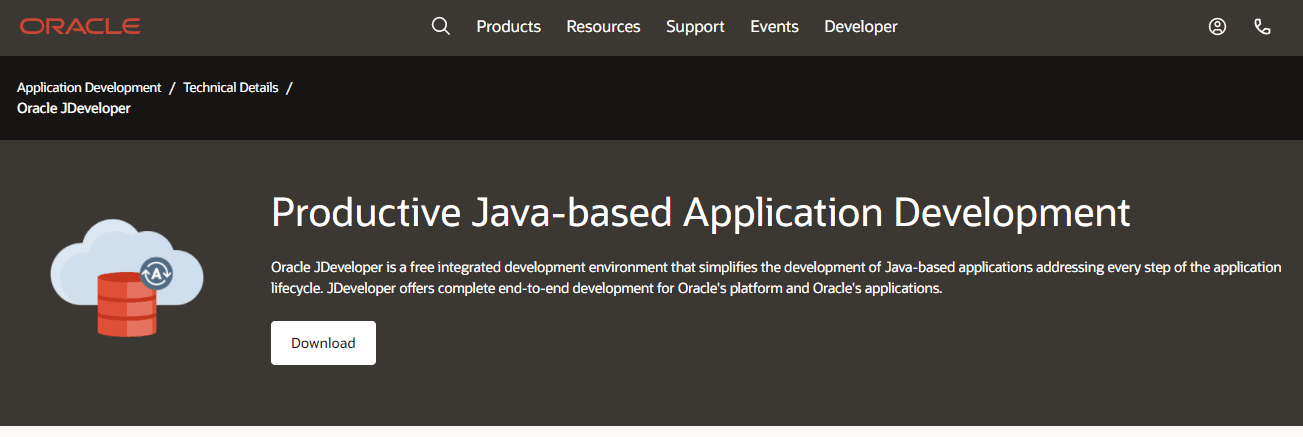This screenshot has width=1303, height=437.
Task: Open the account profile icon
Action: coord(1217,27)
